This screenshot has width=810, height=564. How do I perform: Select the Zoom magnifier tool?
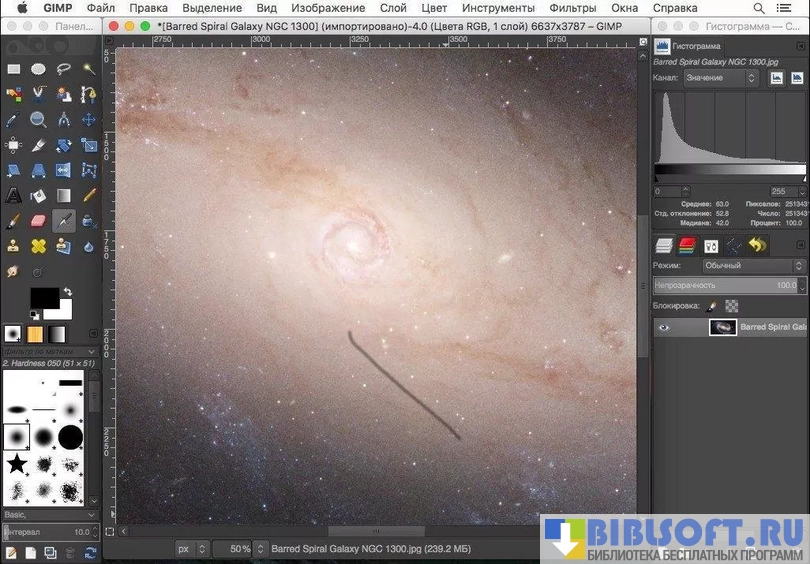point(38,120)
